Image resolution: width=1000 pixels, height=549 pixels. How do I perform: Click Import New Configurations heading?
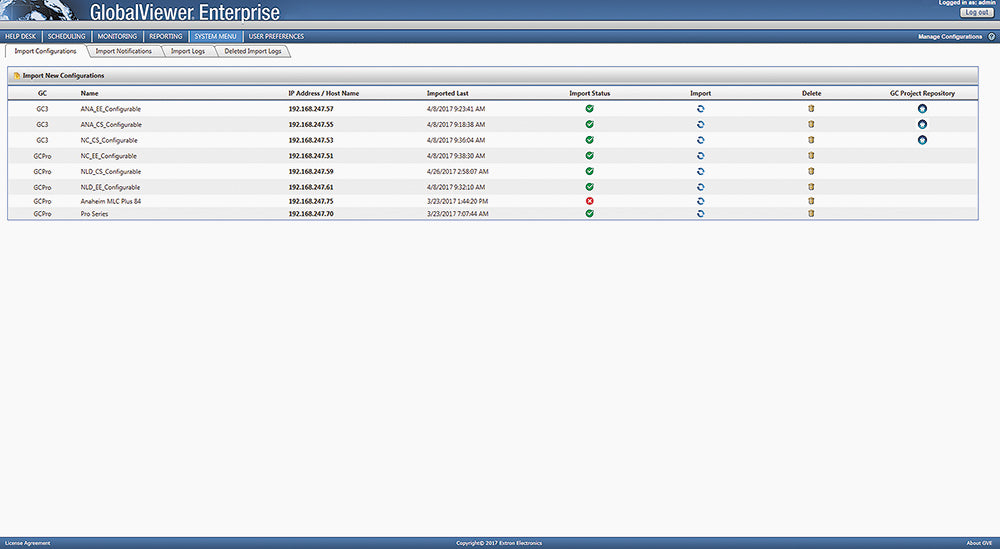tap(63, 75)
